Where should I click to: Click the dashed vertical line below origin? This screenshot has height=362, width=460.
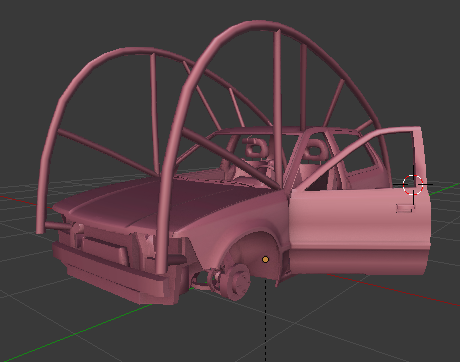click(x=266, y=320)
